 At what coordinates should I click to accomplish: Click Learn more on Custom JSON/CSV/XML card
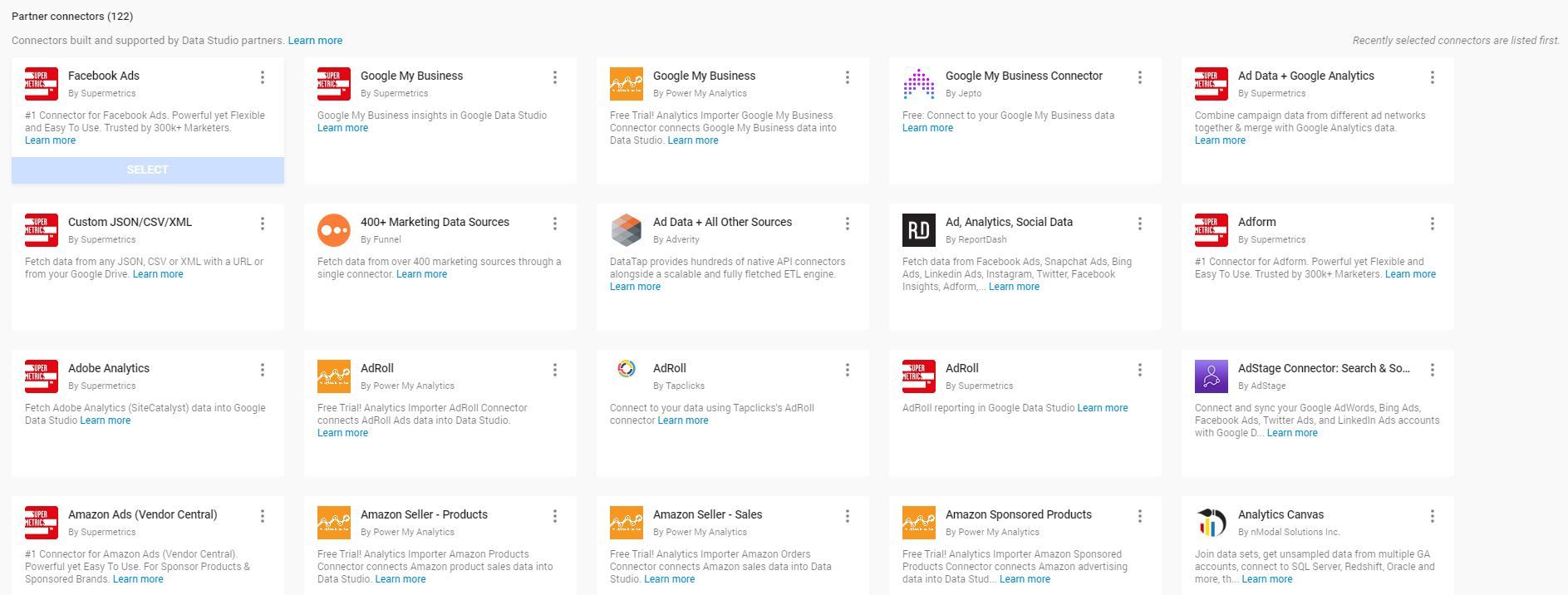click(x=158, y=274)
